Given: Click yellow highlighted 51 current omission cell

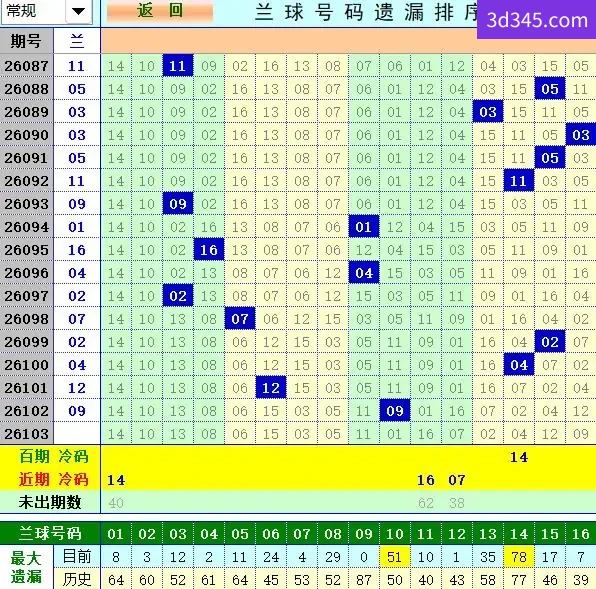Looking at the screenshot, I should point(395,557).
